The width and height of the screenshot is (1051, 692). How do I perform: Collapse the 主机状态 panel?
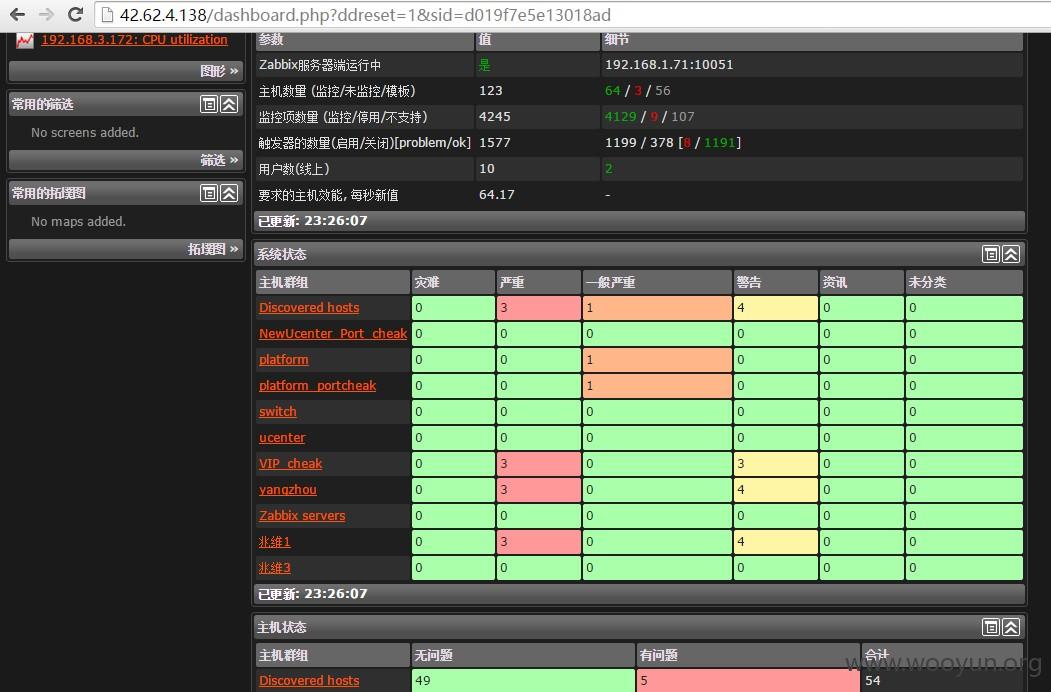(1011, 627)
